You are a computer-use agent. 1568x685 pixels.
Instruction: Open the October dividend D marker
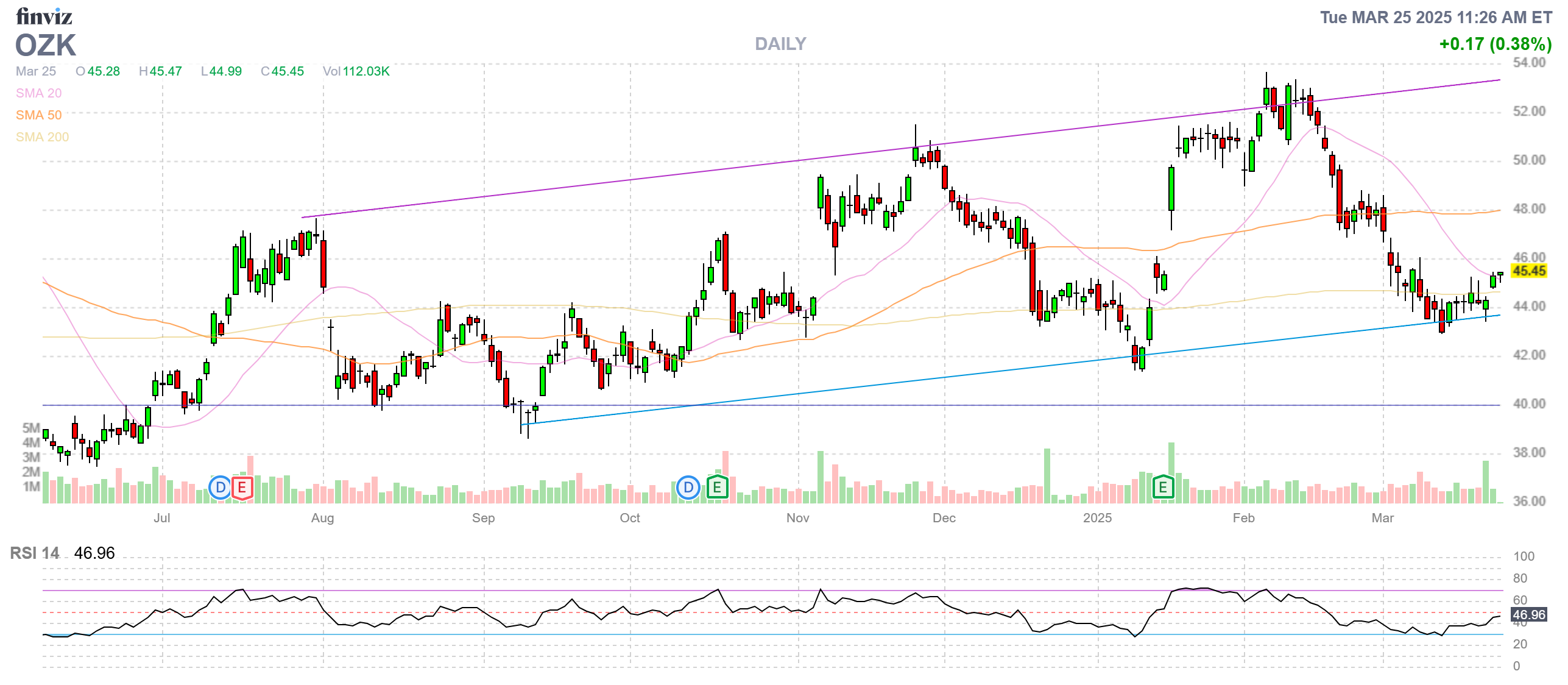point(688,488)
